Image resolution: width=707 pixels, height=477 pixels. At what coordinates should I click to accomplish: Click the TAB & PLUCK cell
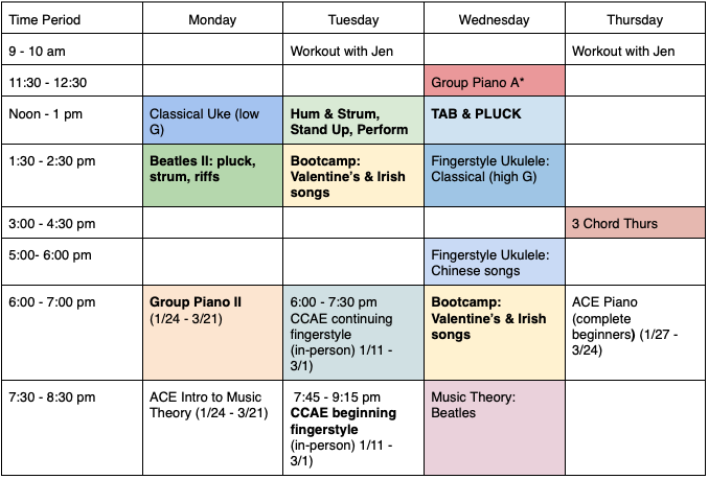point(494,121)
